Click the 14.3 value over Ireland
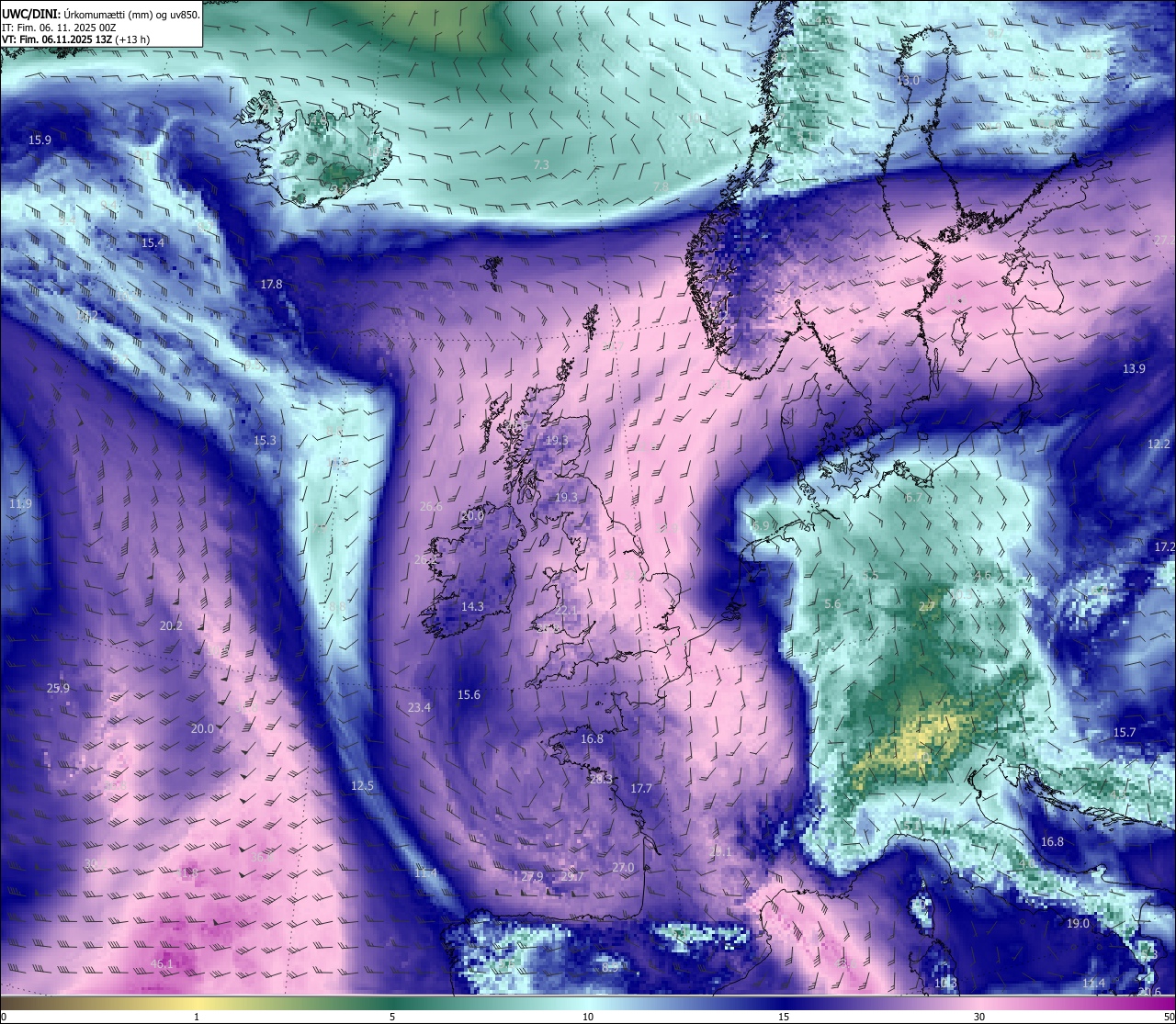This screenshot has width=1176, height=1024. pyautogui.click(x=472, y=607)
